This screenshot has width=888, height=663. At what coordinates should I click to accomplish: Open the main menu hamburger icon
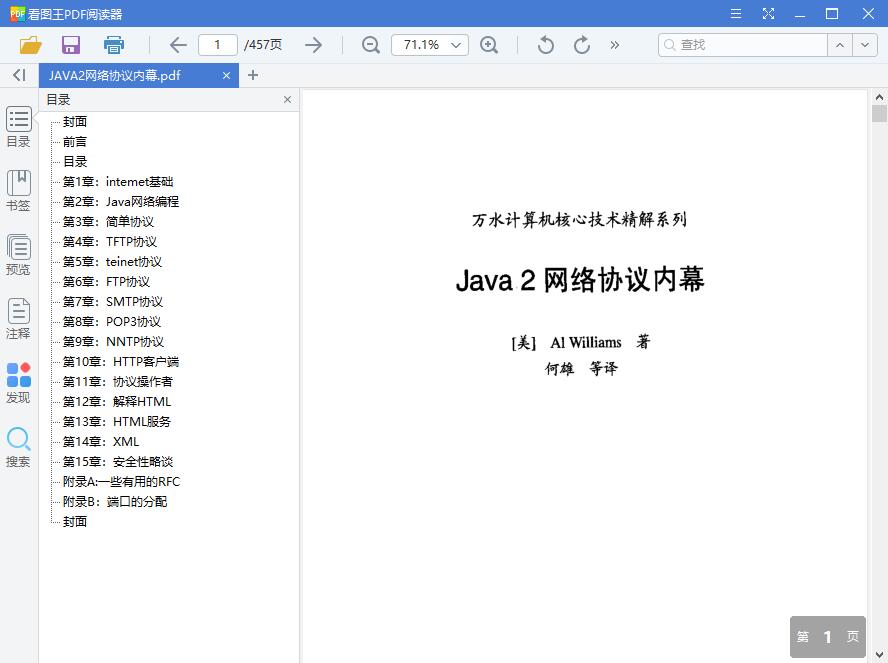click(x=736, y=14)
